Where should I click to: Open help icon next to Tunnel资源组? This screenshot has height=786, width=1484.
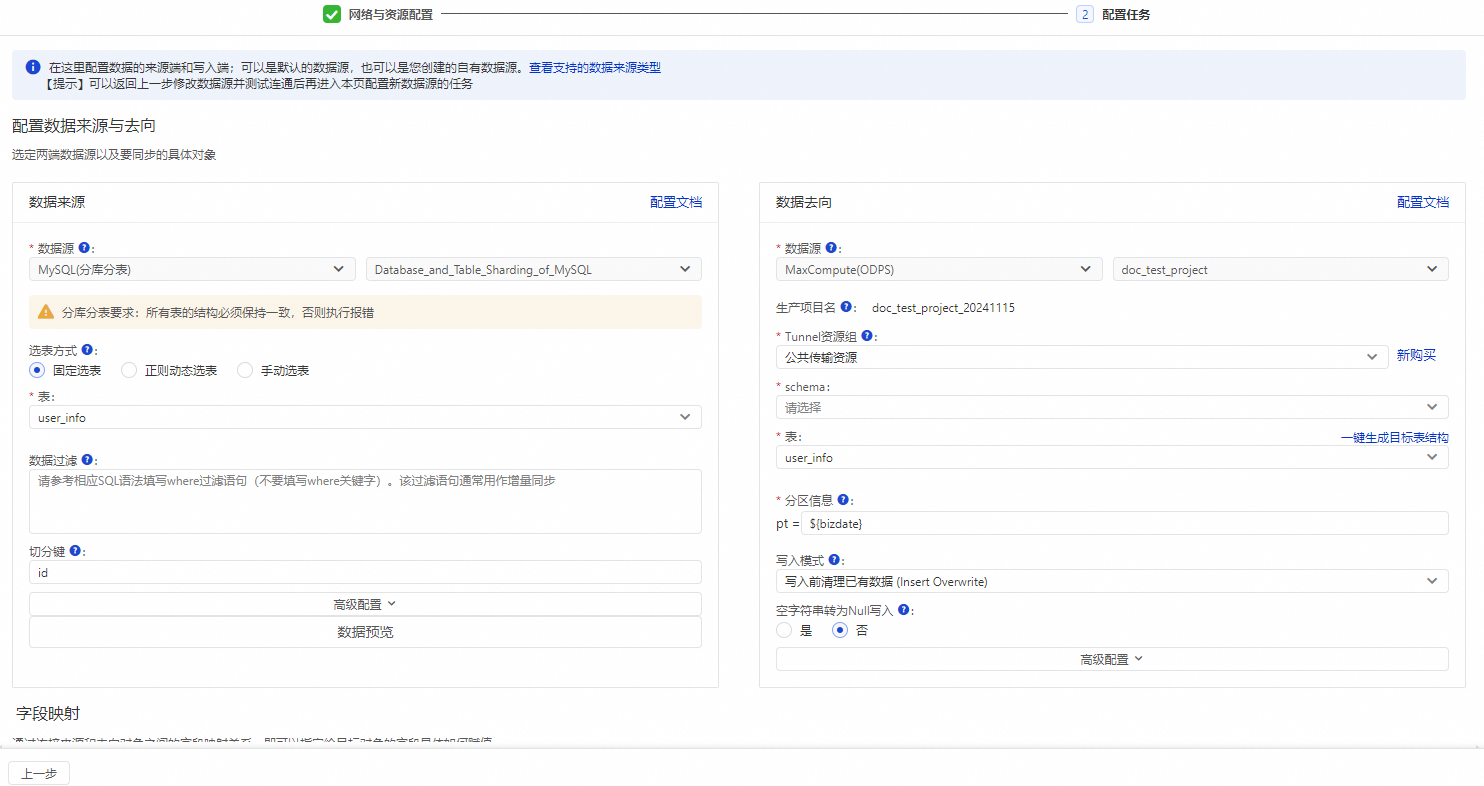867,336
